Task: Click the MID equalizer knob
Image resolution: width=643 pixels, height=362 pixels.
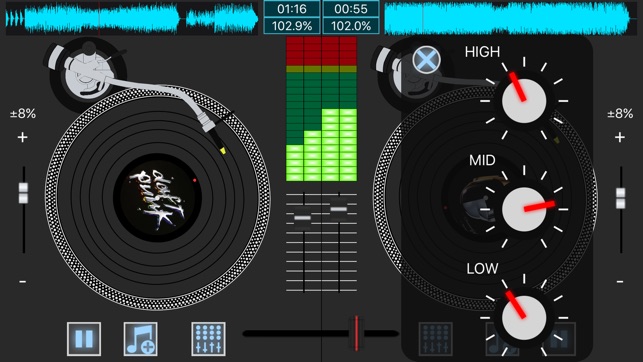Action: click(524, 209)
